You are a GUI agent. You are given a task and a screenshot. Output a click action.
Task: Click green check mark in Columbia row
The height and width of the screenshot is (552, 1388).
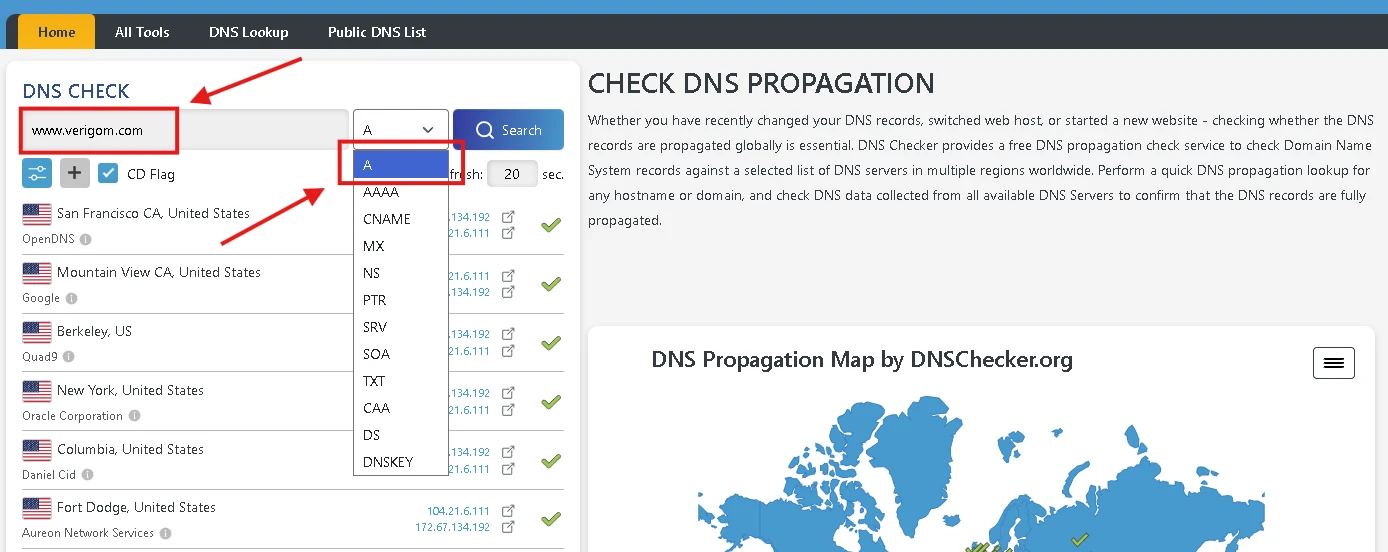(550, 461)
